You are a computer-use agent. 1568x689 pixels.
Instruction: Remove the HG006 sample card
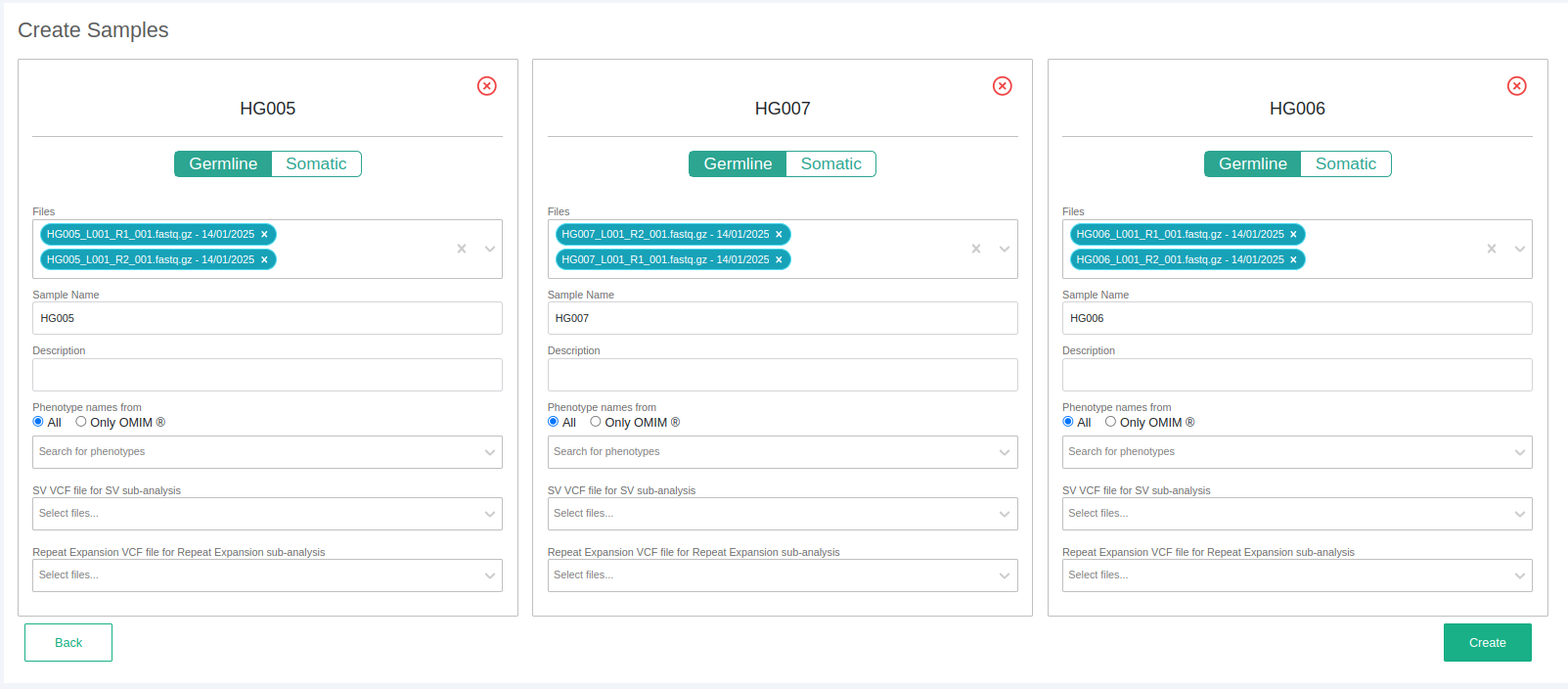click(1516, 86)
